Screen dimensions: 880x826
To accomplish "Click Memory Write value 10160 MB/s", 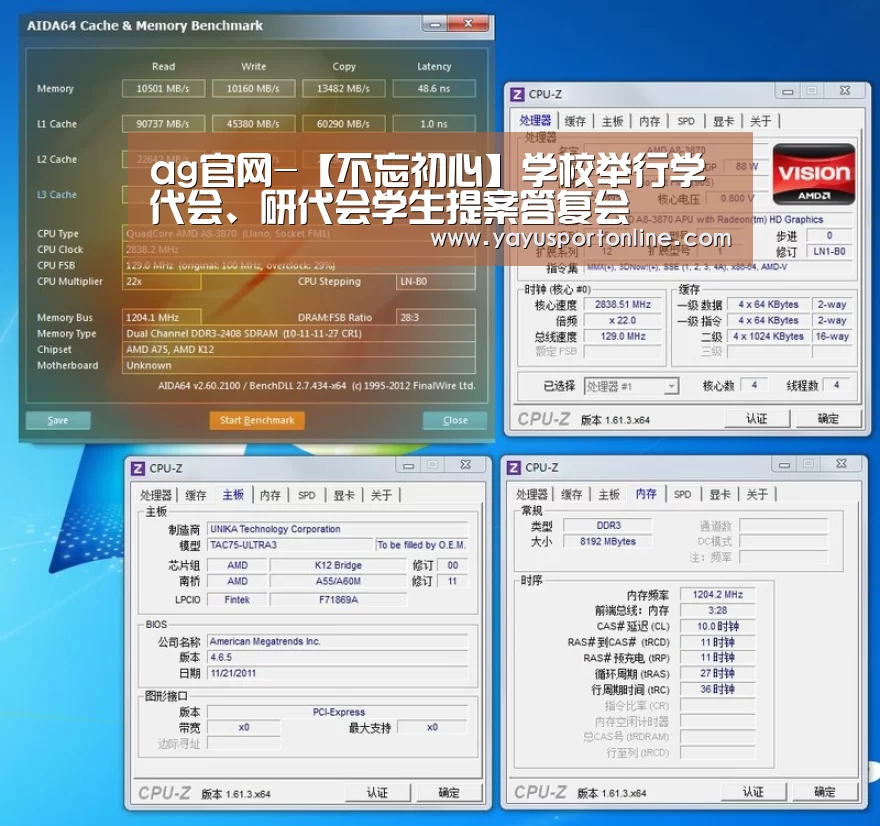I will (x=253, y=89).
